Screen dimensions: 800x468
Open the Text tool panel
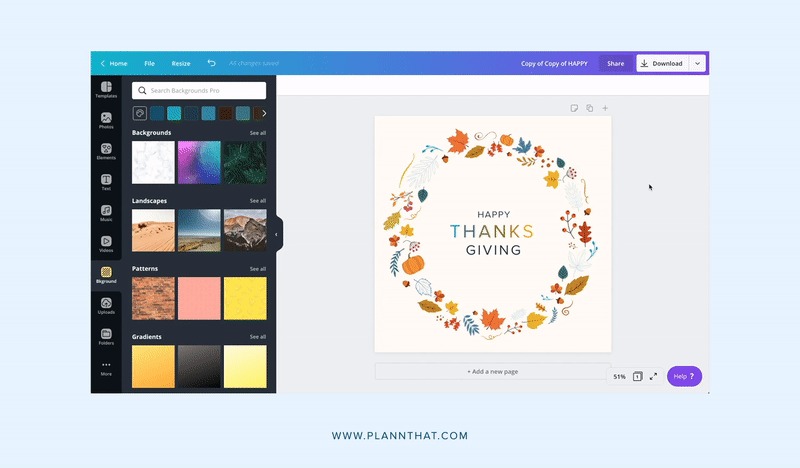coord(106,183)
